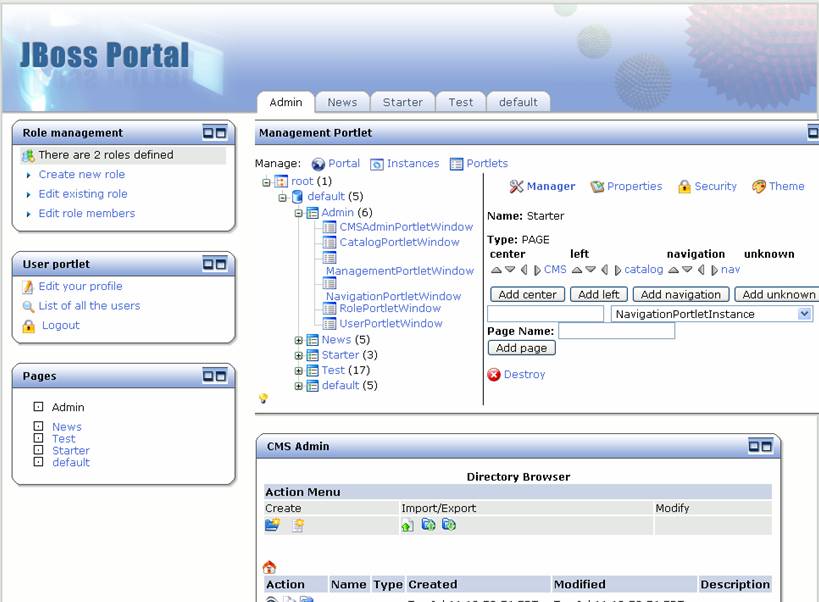The width and height of the screenshot is (819, 602).
Task: Open the Security padlock section
Action: coord(684,186)
